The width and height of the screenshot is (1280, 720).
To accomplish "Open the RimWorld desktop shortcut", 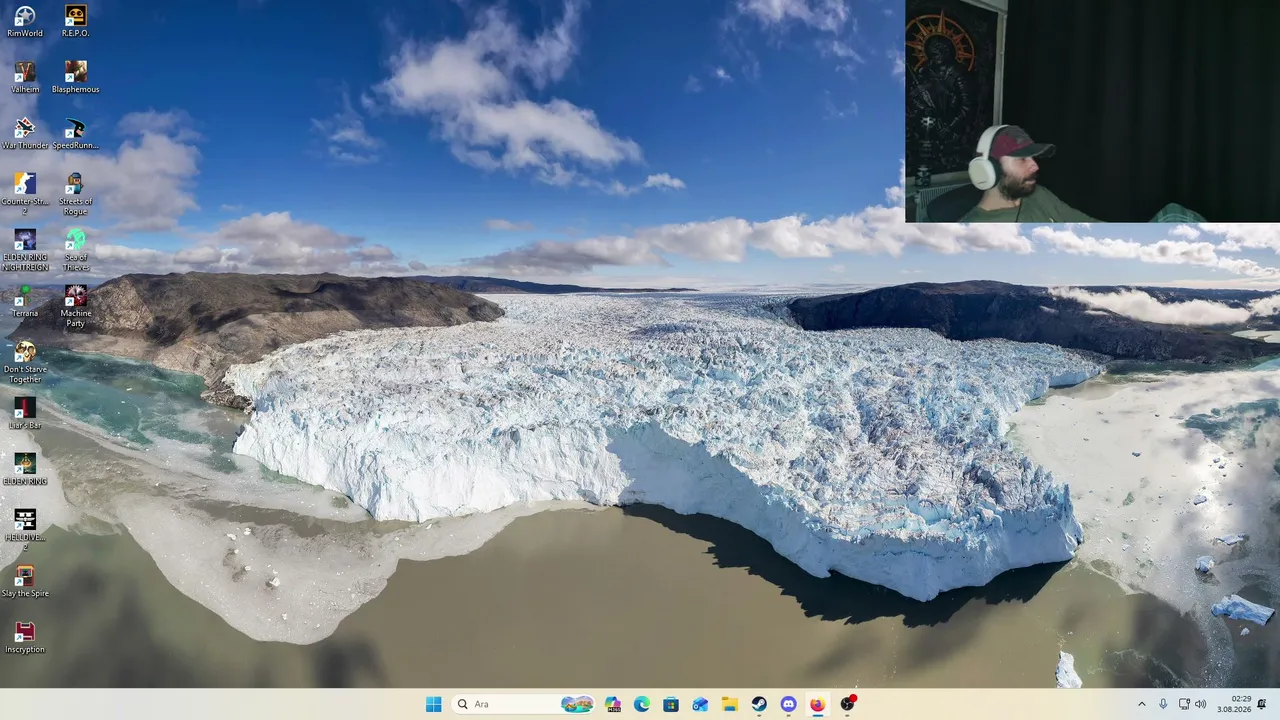I will tap(25, 21).
